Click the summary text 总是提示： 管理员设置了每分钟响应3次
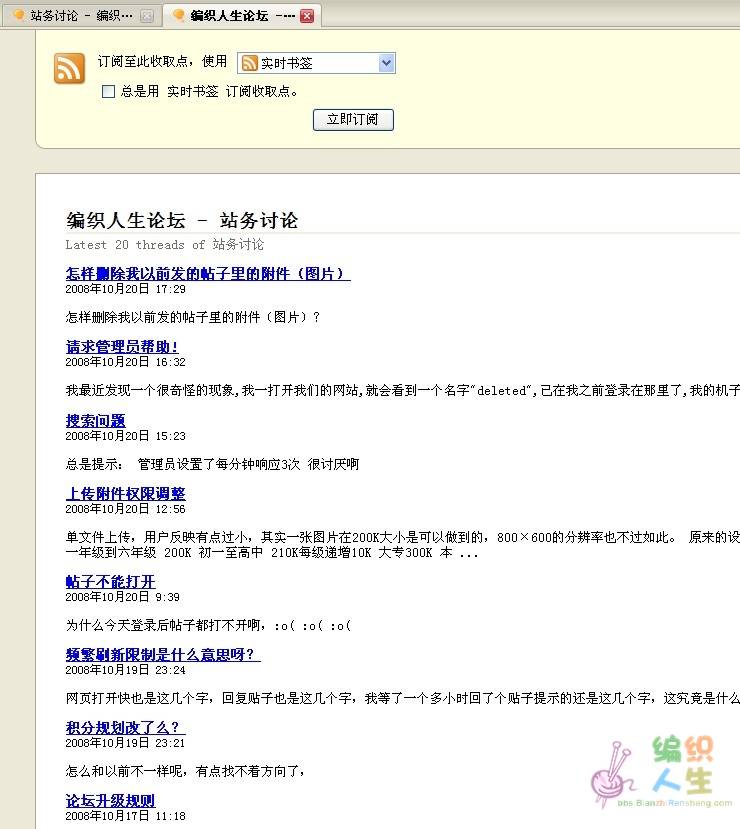 tap(183, 464)
